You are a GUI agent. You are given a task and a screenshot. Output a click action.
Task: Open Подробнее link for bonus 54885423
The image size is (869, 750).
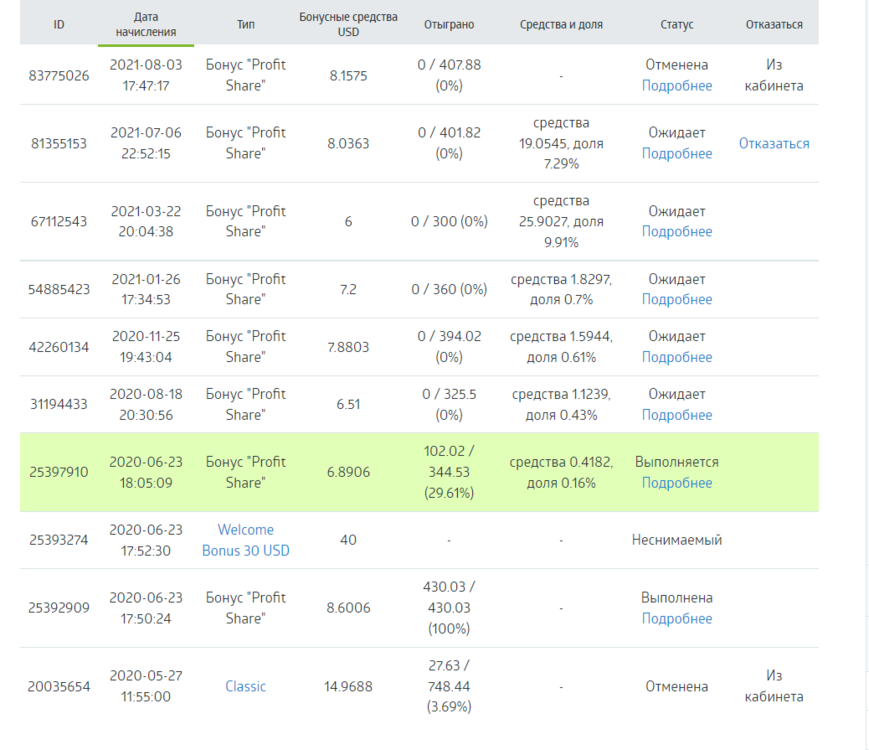pyautogui.click(x=677, y=299)
